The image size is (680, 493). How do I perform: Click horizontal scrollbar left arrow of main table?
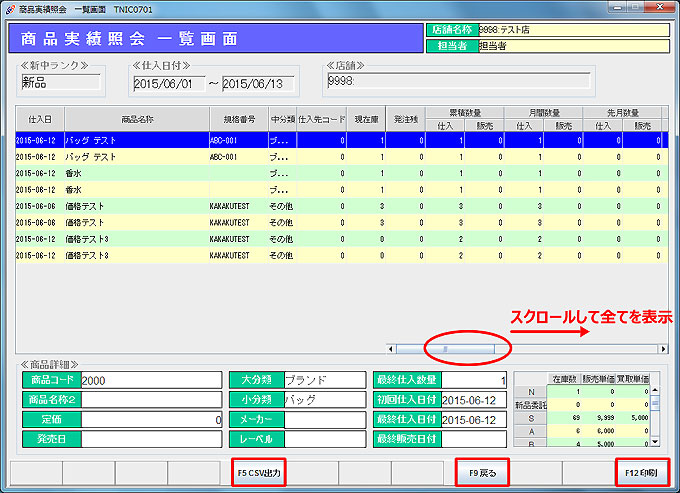coord(391,349)
